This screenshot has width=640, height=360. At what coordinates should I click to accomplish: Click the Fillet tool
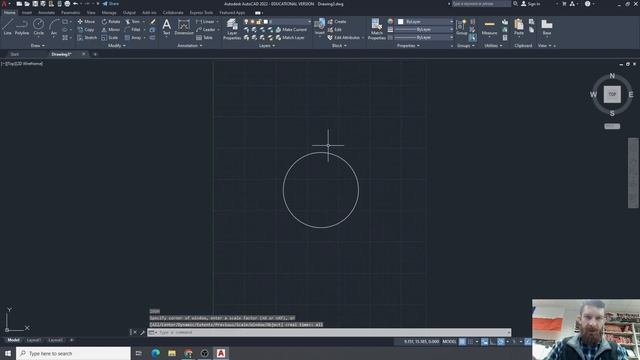(133, 29)
